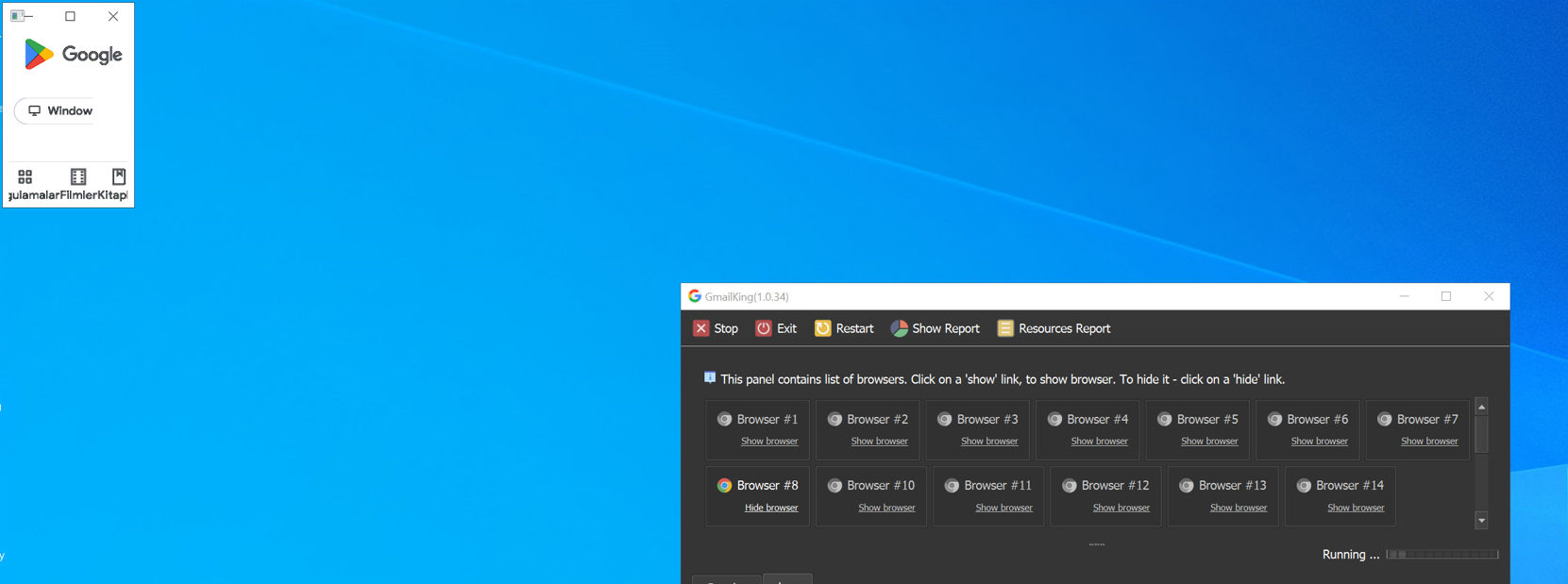This screenshot has width=1568, height=584.
Task: Stop the running GmailKing task
Action: (x=716, y=328)
